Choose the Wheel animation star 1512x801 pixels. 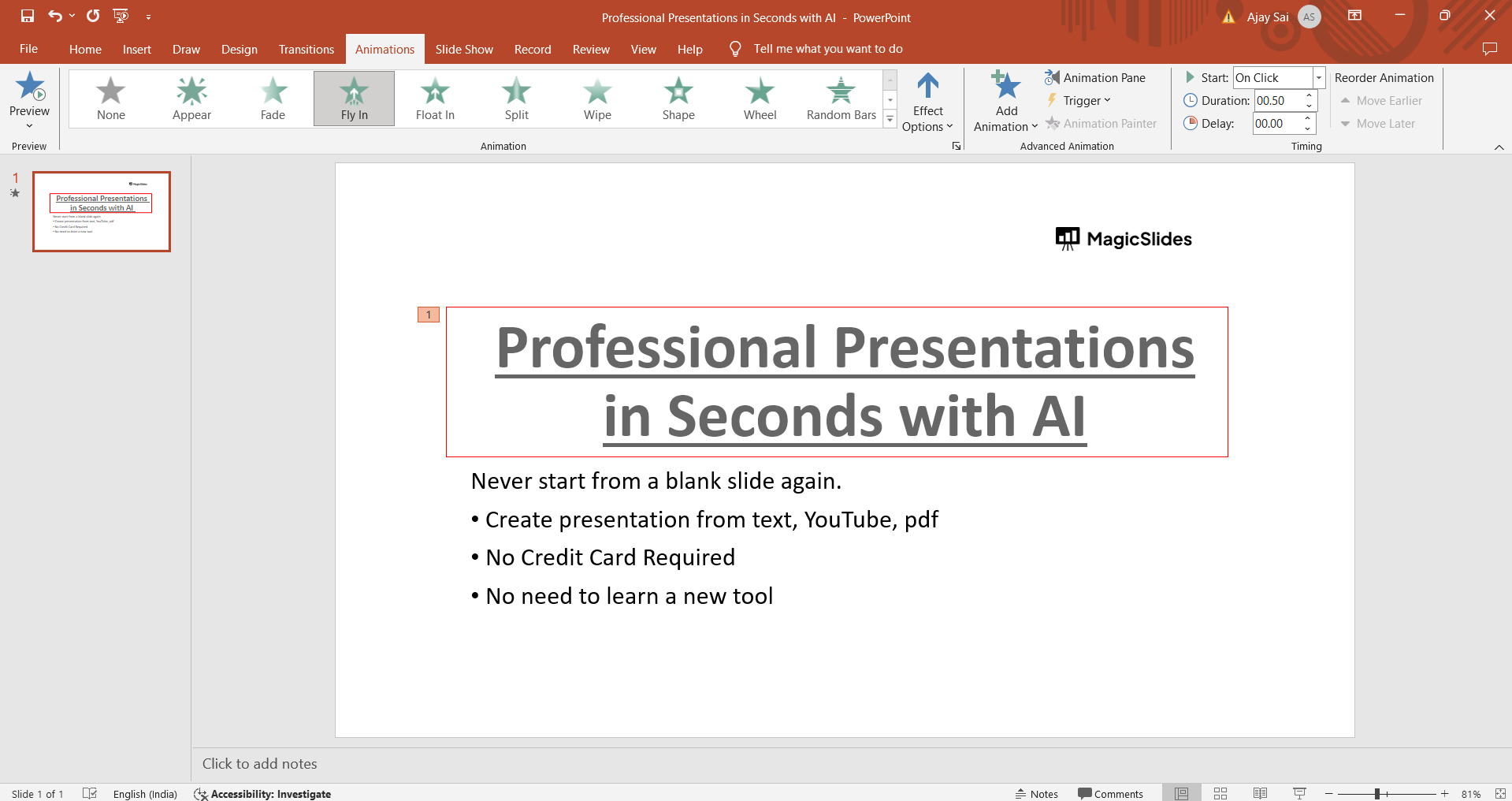click(x=760, y=99)
